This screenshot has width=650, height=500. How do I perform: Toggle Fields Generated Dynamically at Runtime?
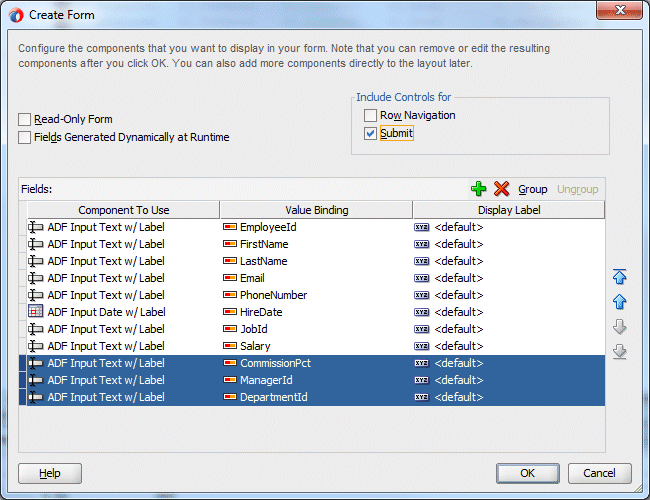(24, 137)
